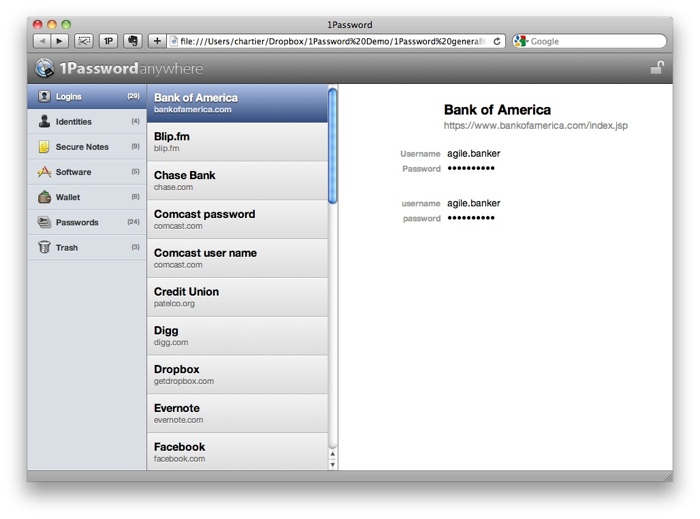700x519 pixels.
Task: Click the Trash can icon
Action: [44, 247]
